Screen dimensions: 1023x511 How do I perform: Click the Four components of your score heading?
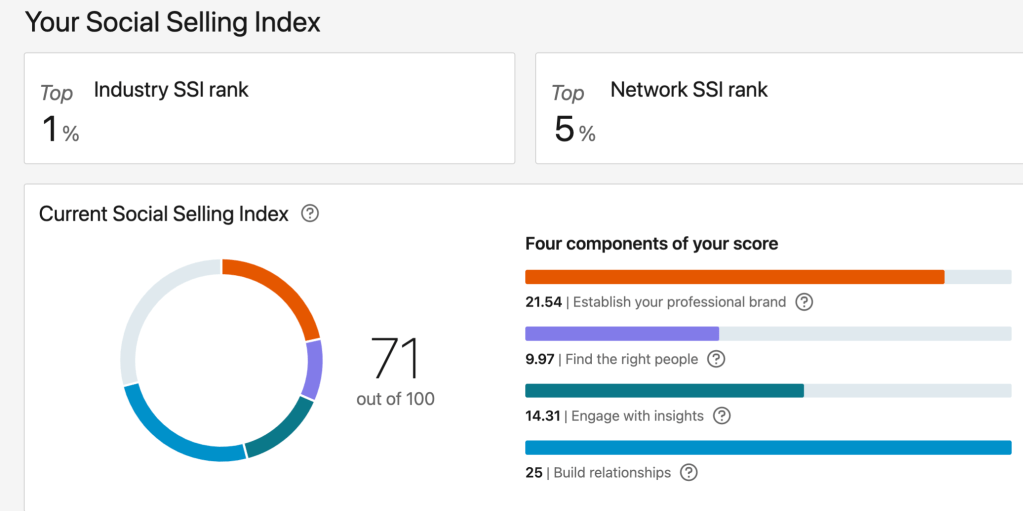651,243
